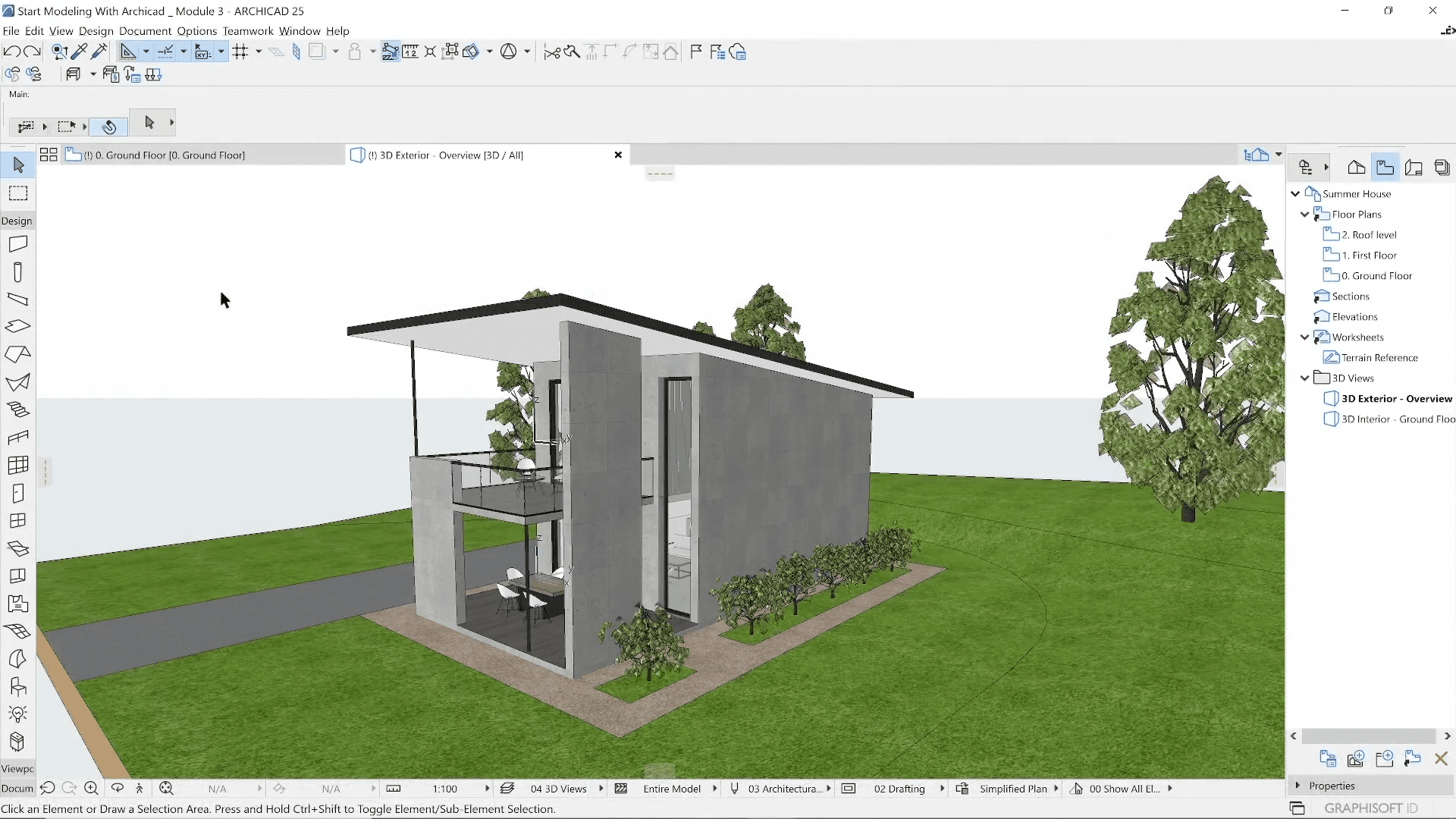The width and height of the screenshot is (1456, 819).
Task: Open 3D Interior - Ground Floor view
Action: coord(1397,419)
